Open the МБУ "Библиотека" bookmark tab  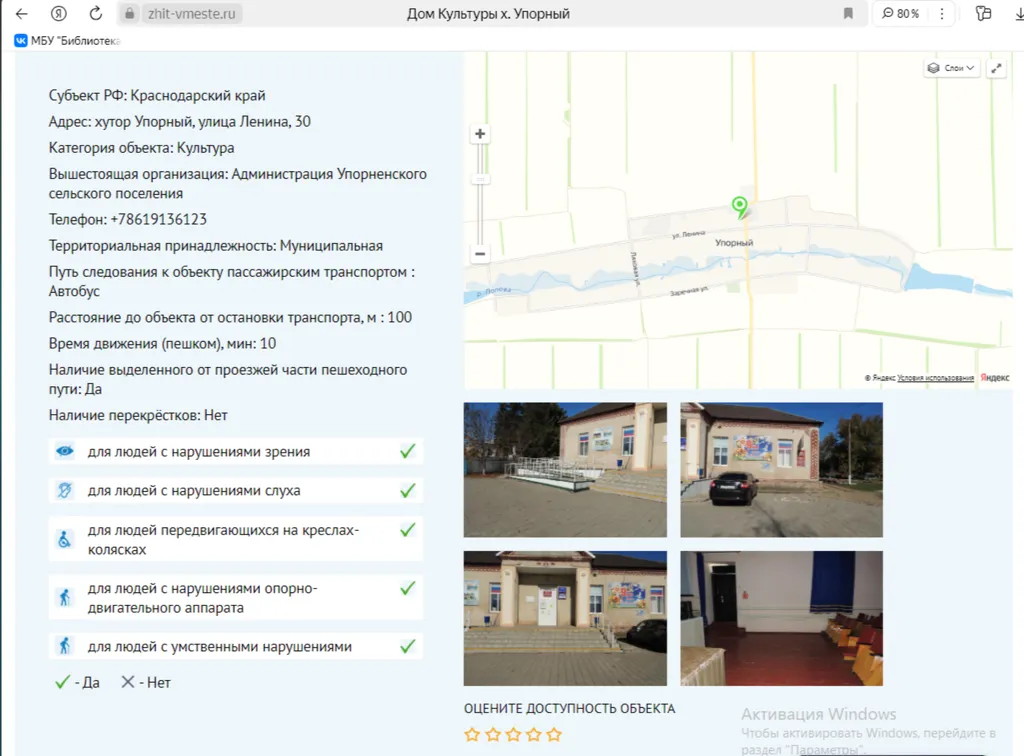point(67,41)
